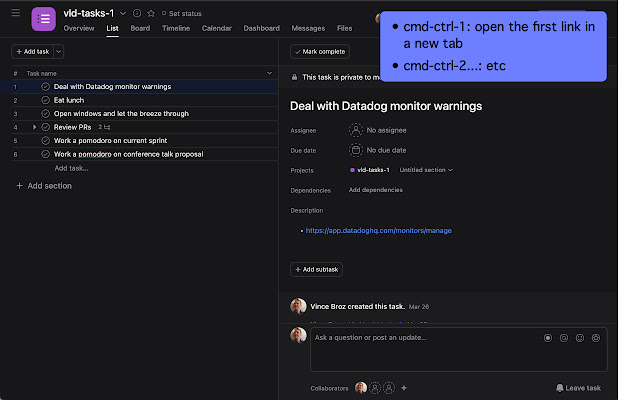Click Set status button
Screen dimensions: 640x400
182,13
